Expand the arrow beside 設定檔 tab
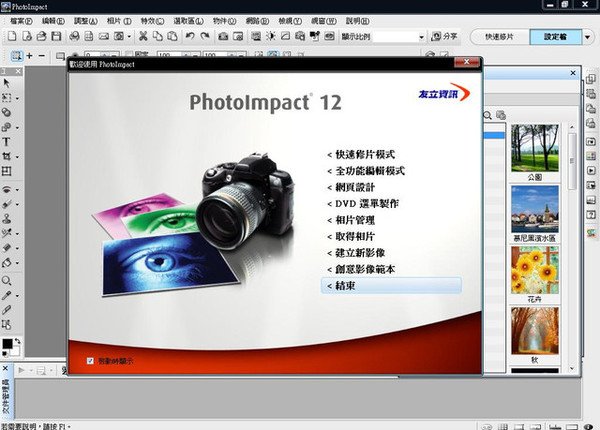Screen dimensions: 600x430 (587, 37)
